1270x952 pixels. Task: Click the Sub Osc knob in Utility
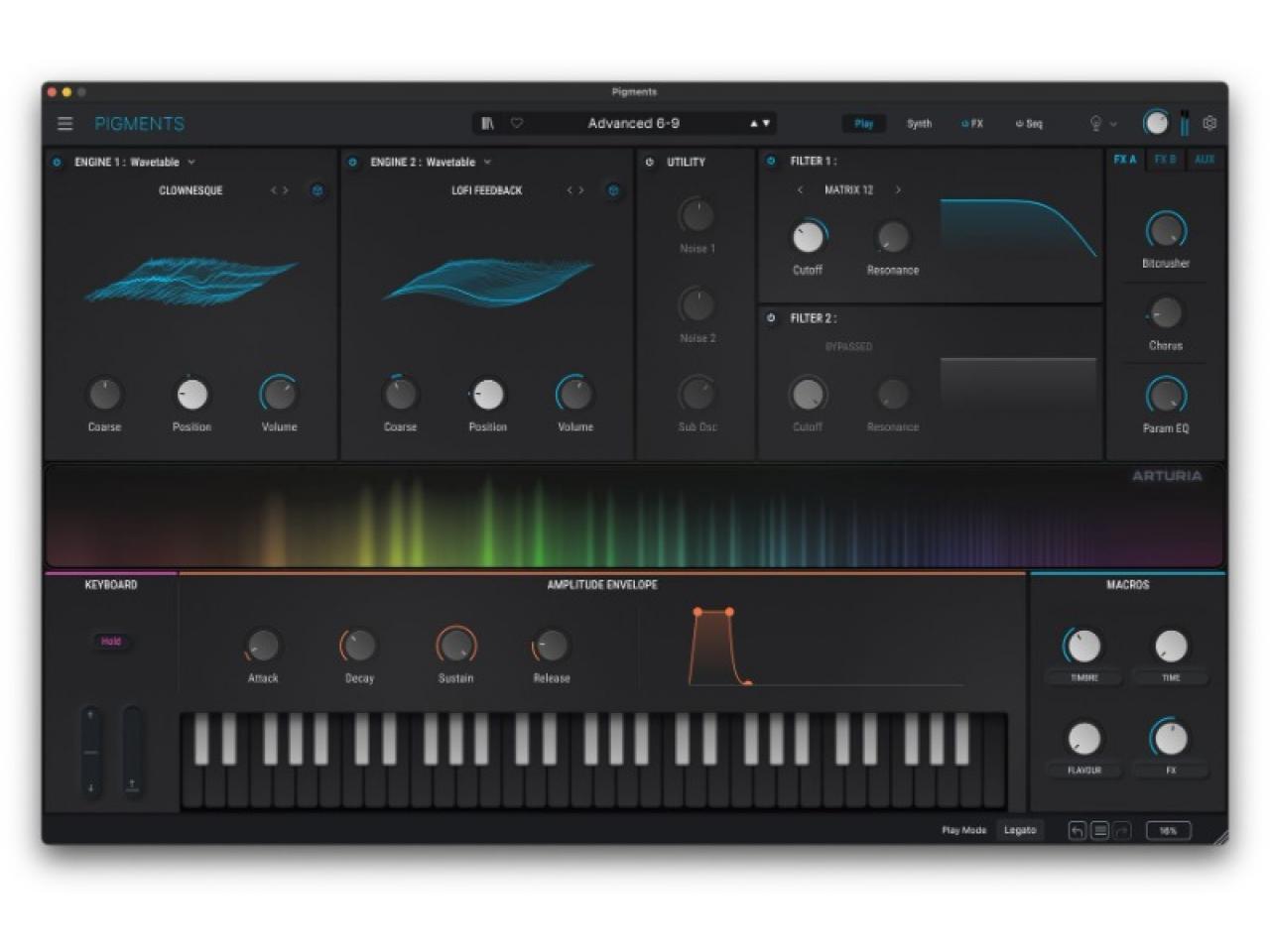(x=697, y=394)
